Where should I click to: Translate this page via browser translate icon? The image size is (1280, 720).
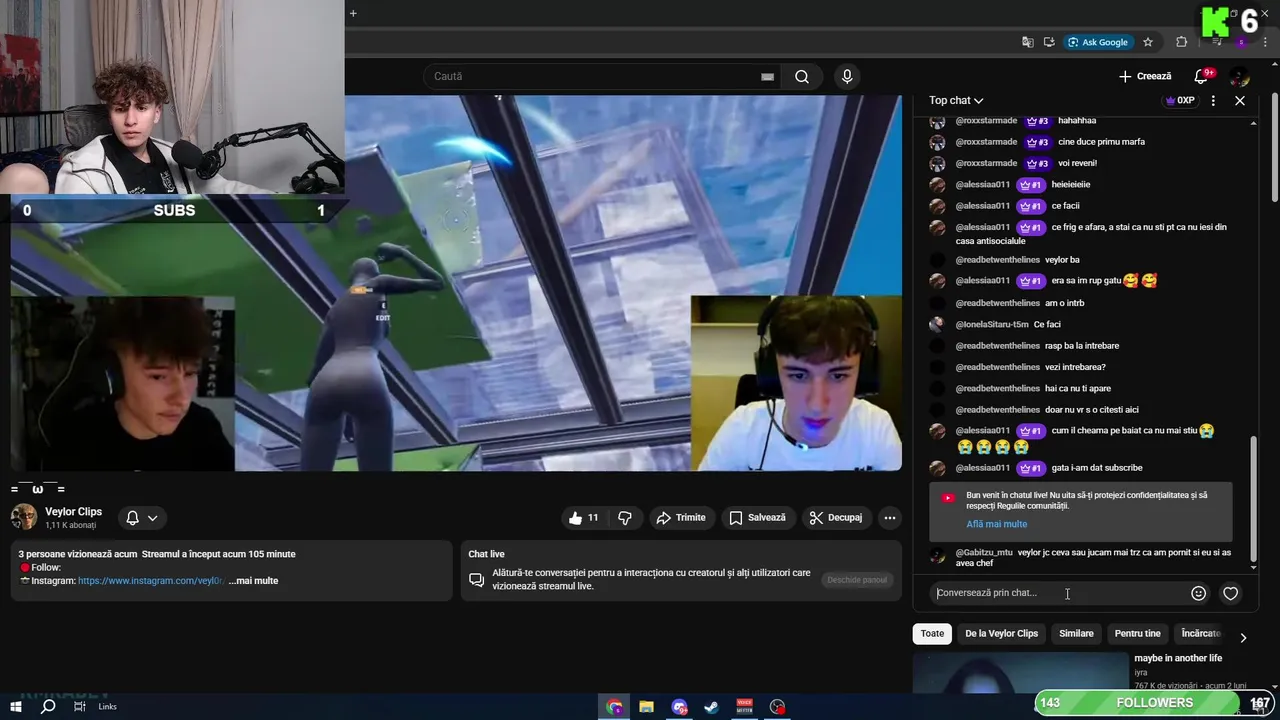tap(1028, 42)
